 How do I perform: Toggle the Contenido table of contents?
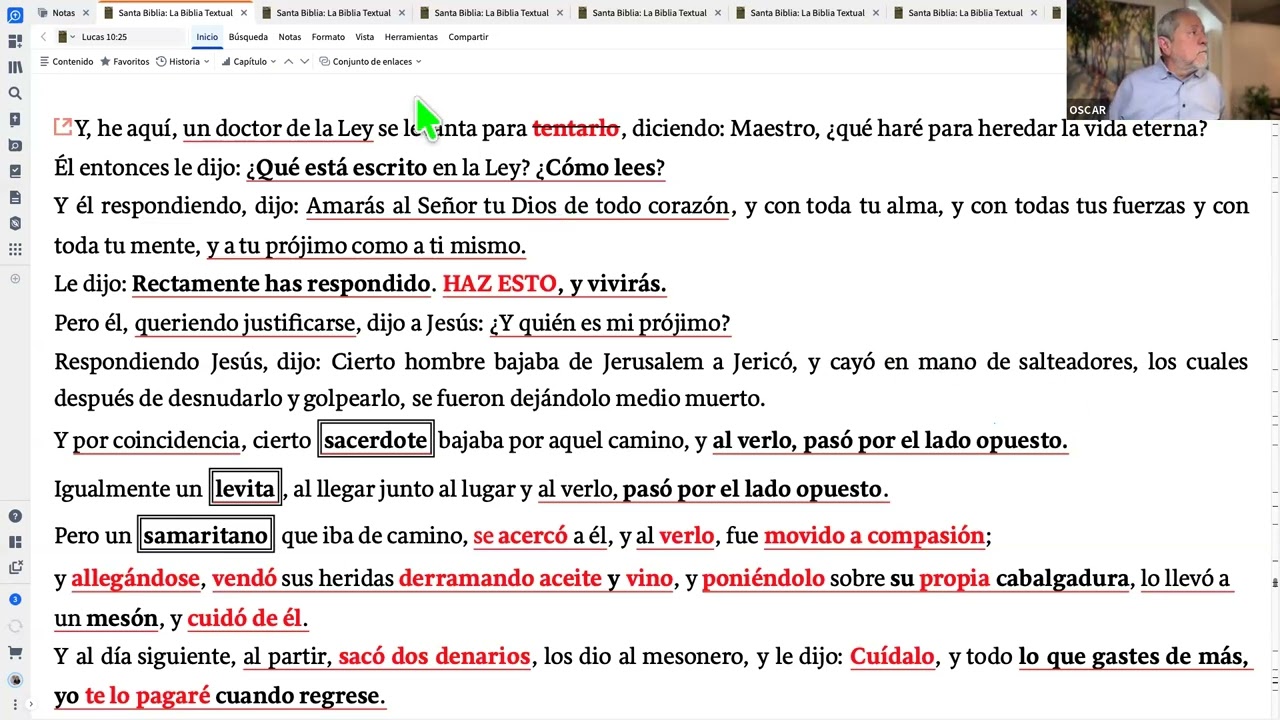coord(67,62)
